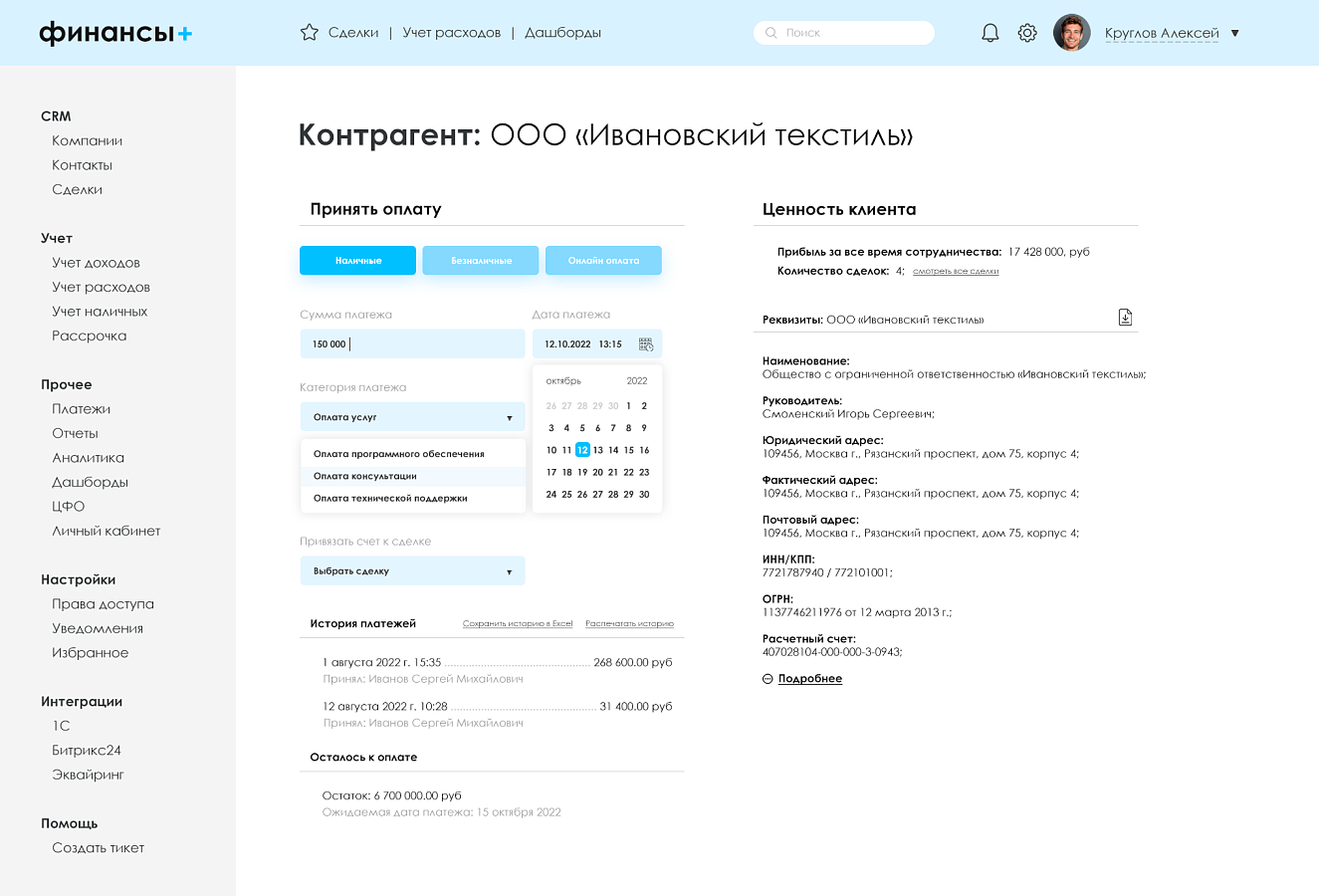Image resolution: width=1319 pixels, height=896 pixels.
Task: Pick day 12 highlighted in the calendar
Action: (x=582, y=450)
